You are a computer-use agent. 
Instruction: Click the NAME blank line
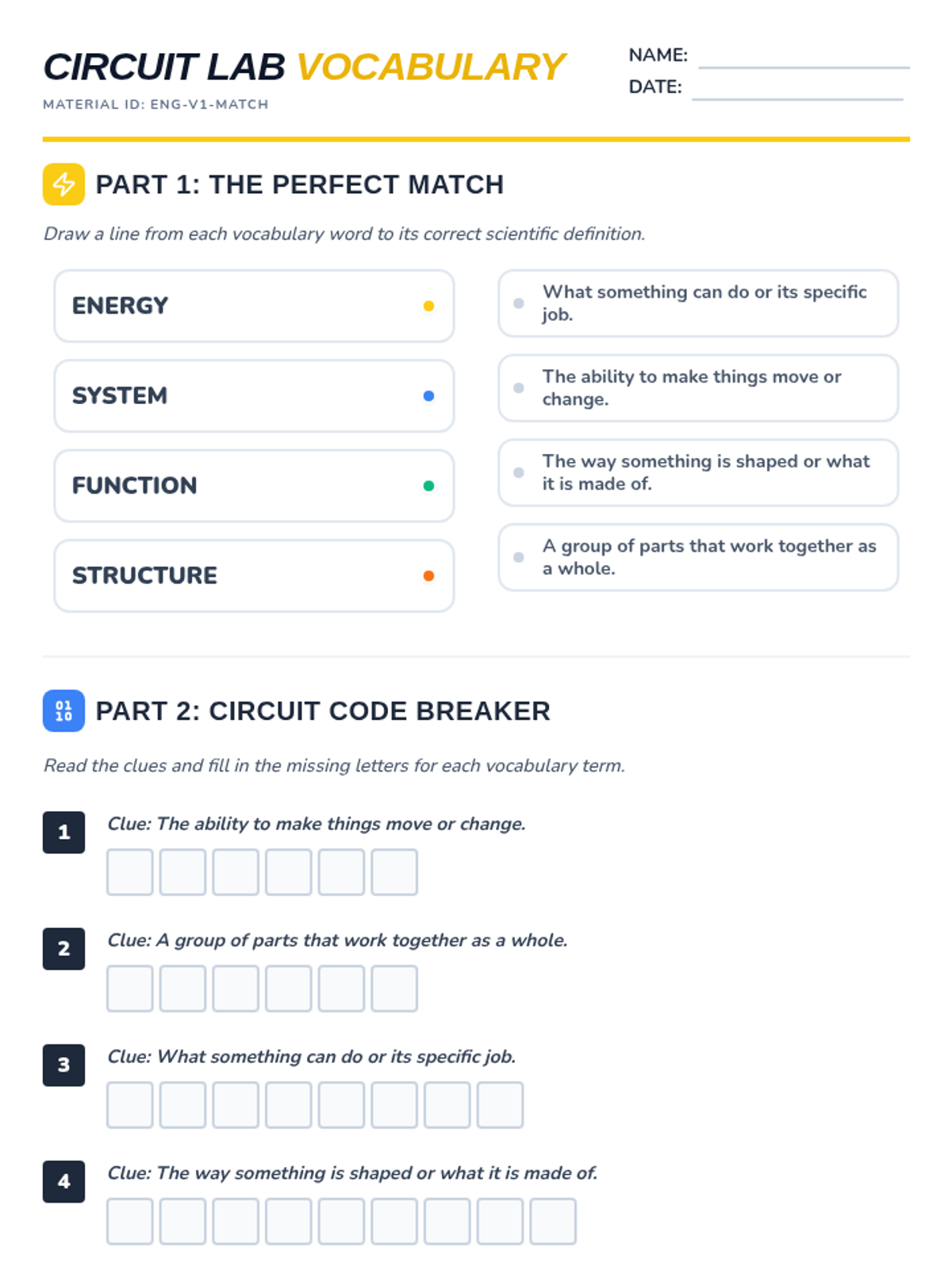click(804, 67)
